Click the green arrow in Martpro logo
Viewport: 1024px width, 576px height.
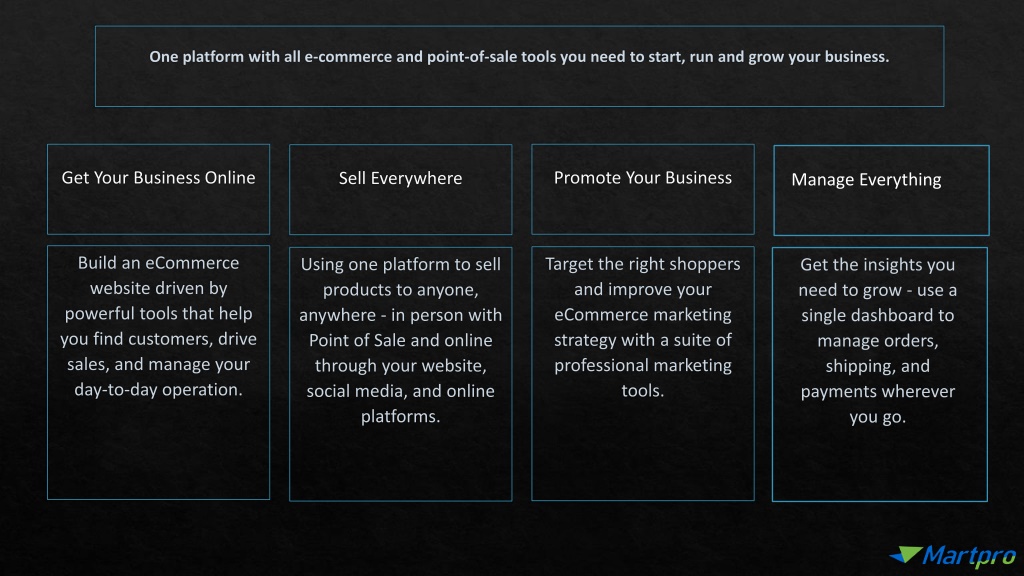tap(906, 554)
